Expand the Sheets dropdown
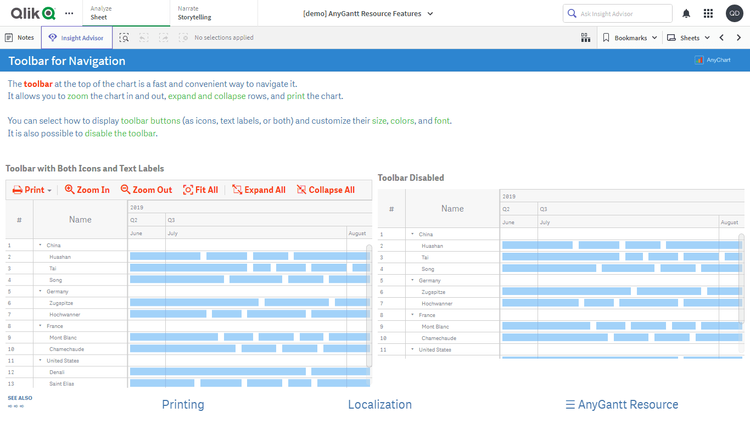Viewport: 750px width, 422px height. click(689, 37)
